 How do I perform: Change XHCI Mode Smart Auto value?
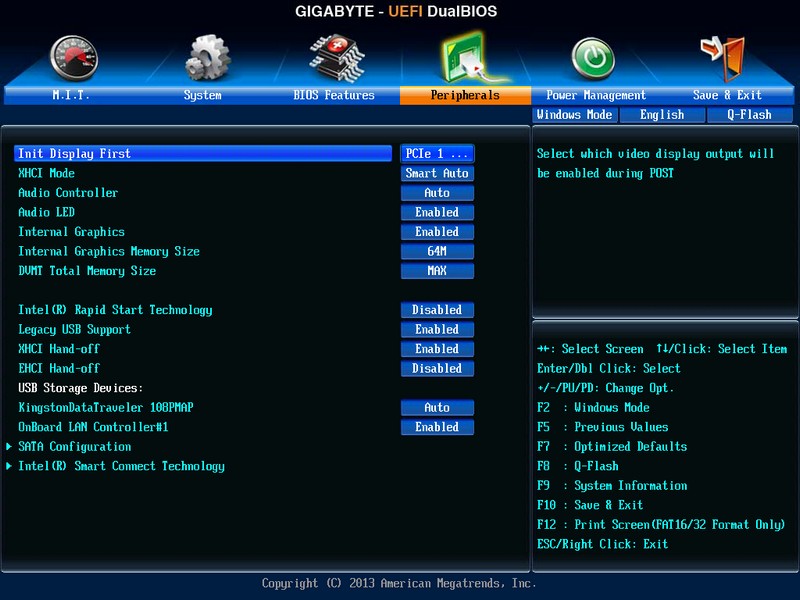tap(437, 173)
